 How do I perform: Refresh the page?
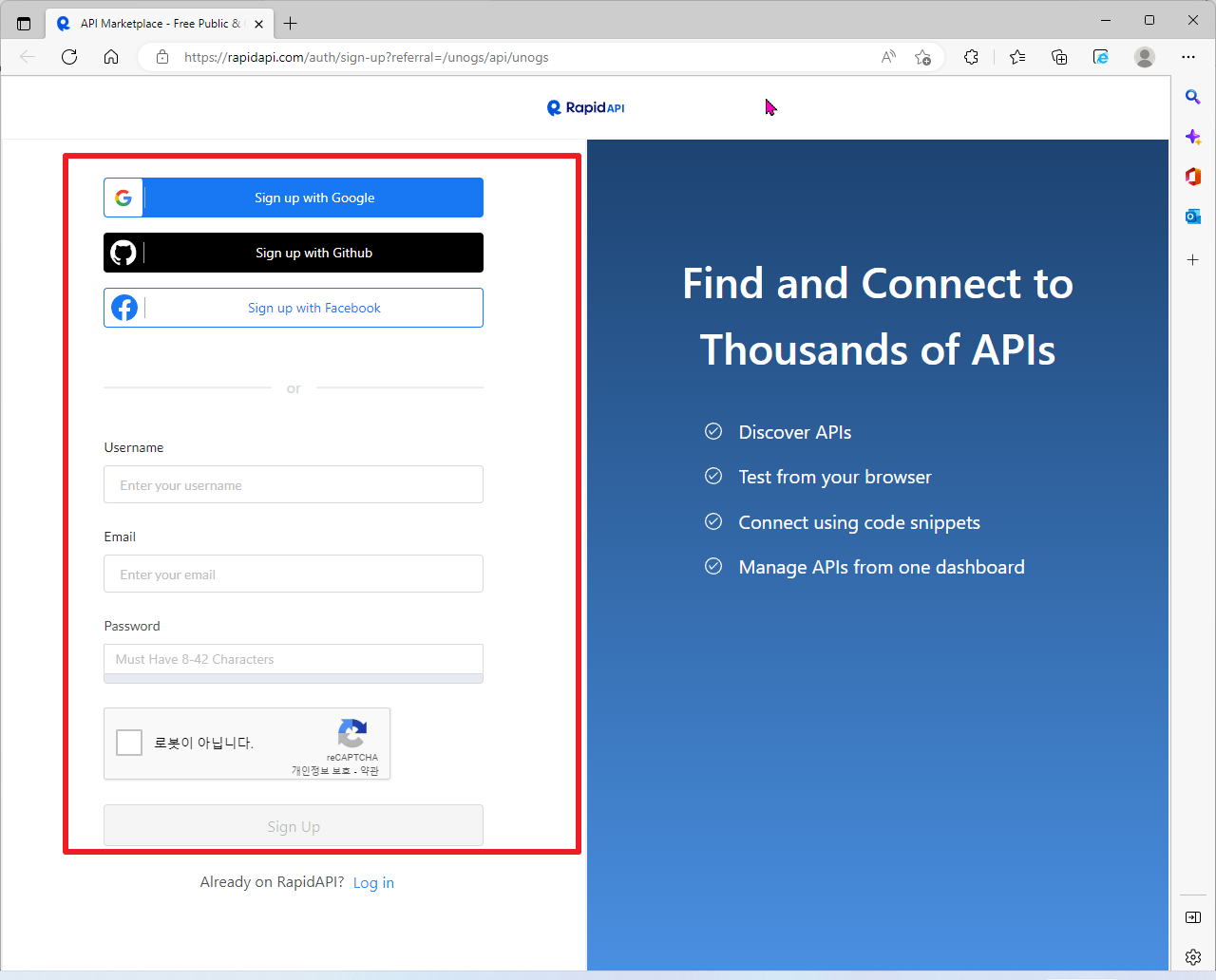[69, 57]
